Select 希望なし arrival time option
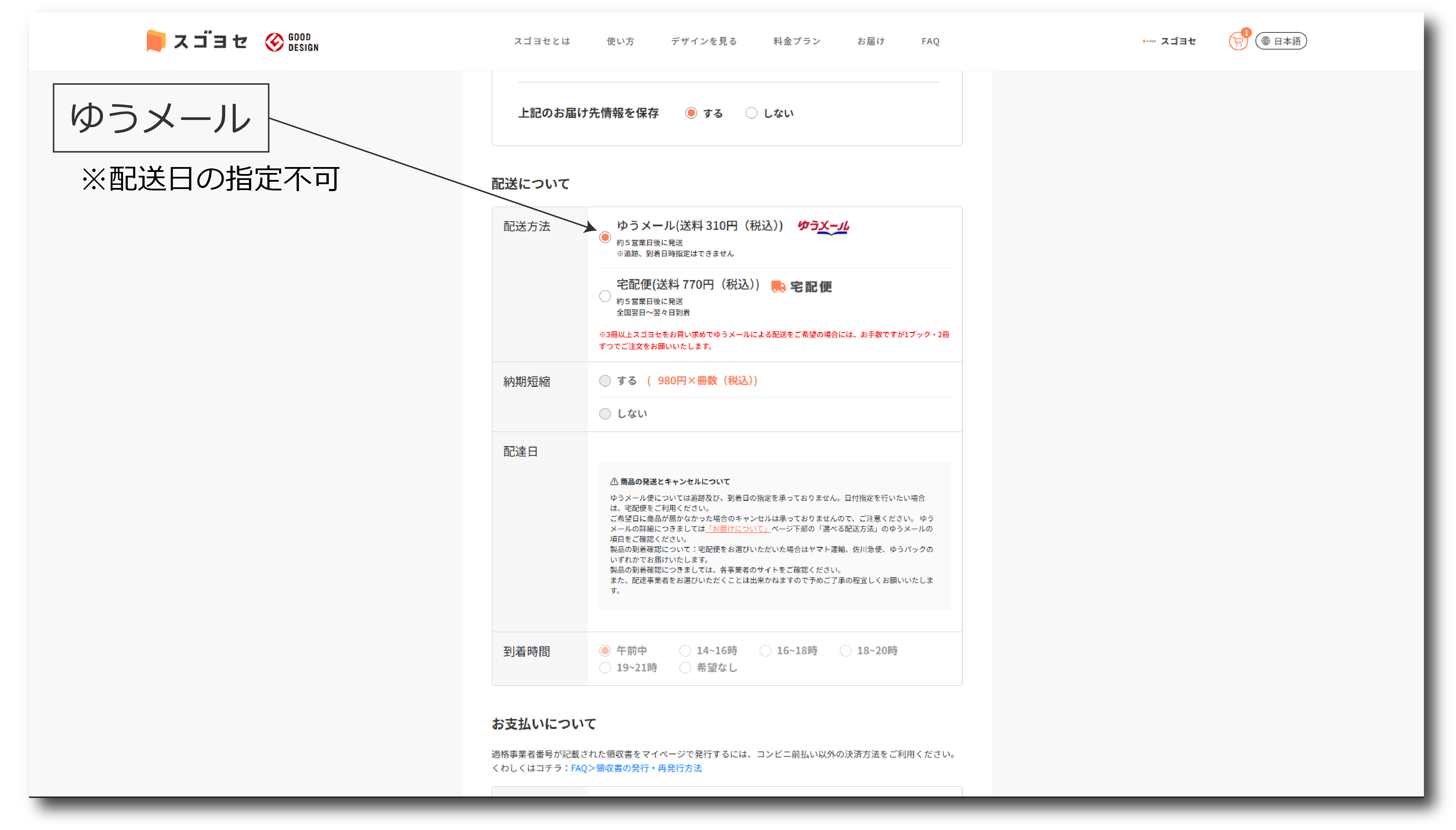1456x830 pixels. pos(685,667)
